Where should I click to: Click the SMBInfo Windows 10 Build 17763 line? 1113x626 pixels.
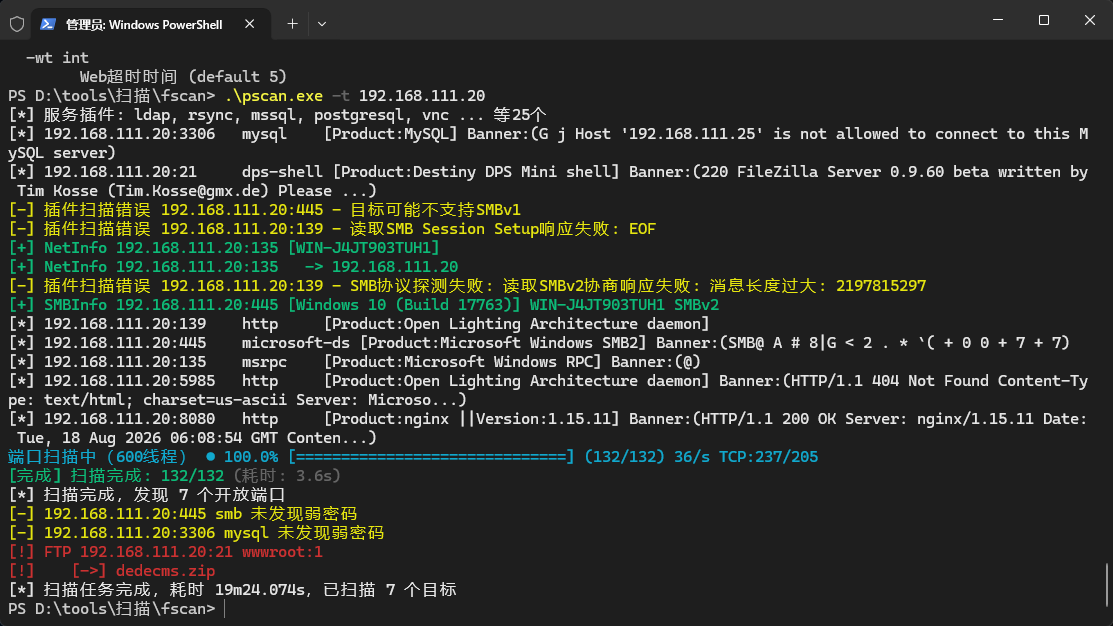(x=363, y=305)
